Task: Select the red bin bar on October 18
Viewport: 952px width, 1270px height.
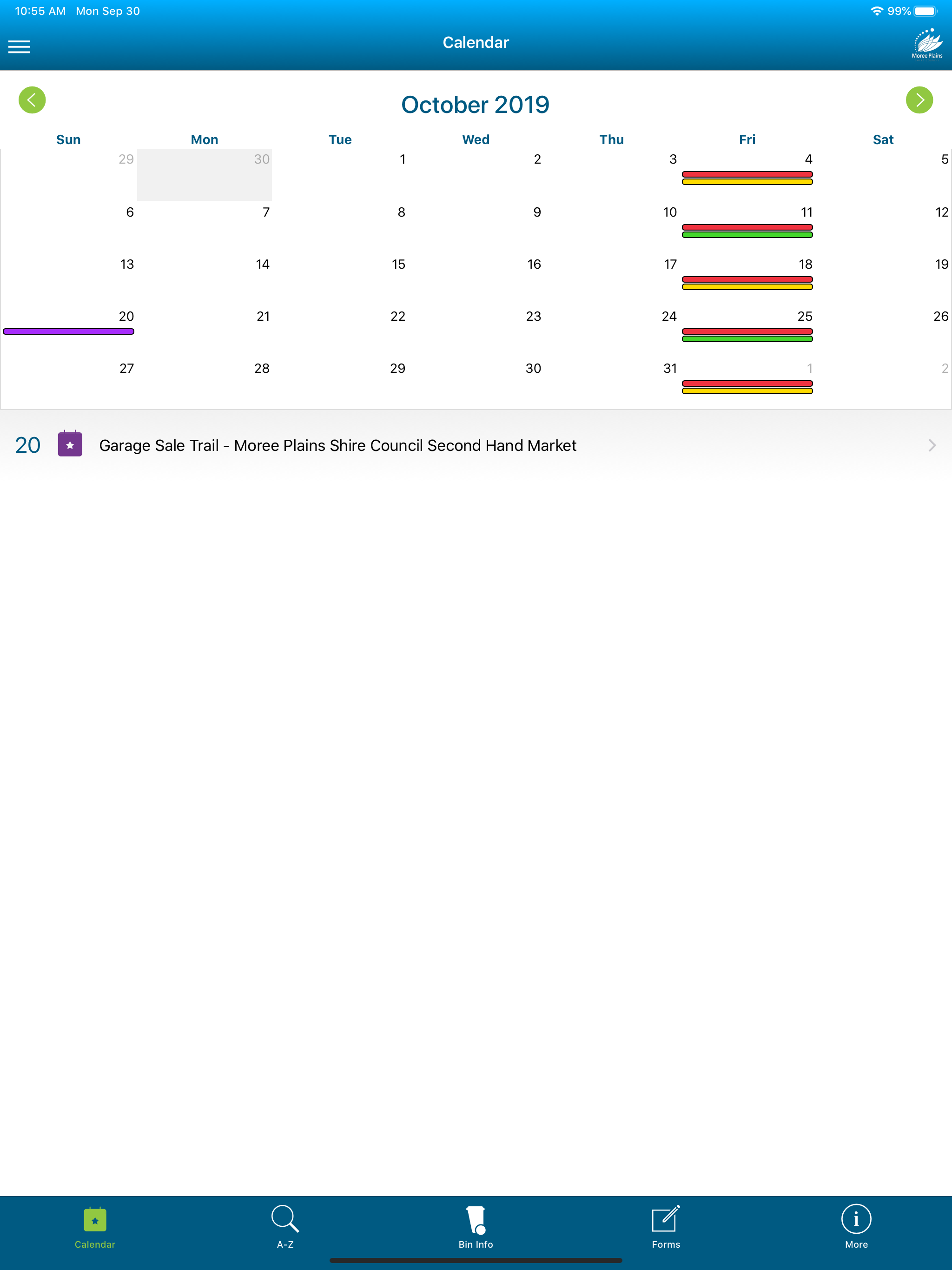Action: tap(747, 279)
